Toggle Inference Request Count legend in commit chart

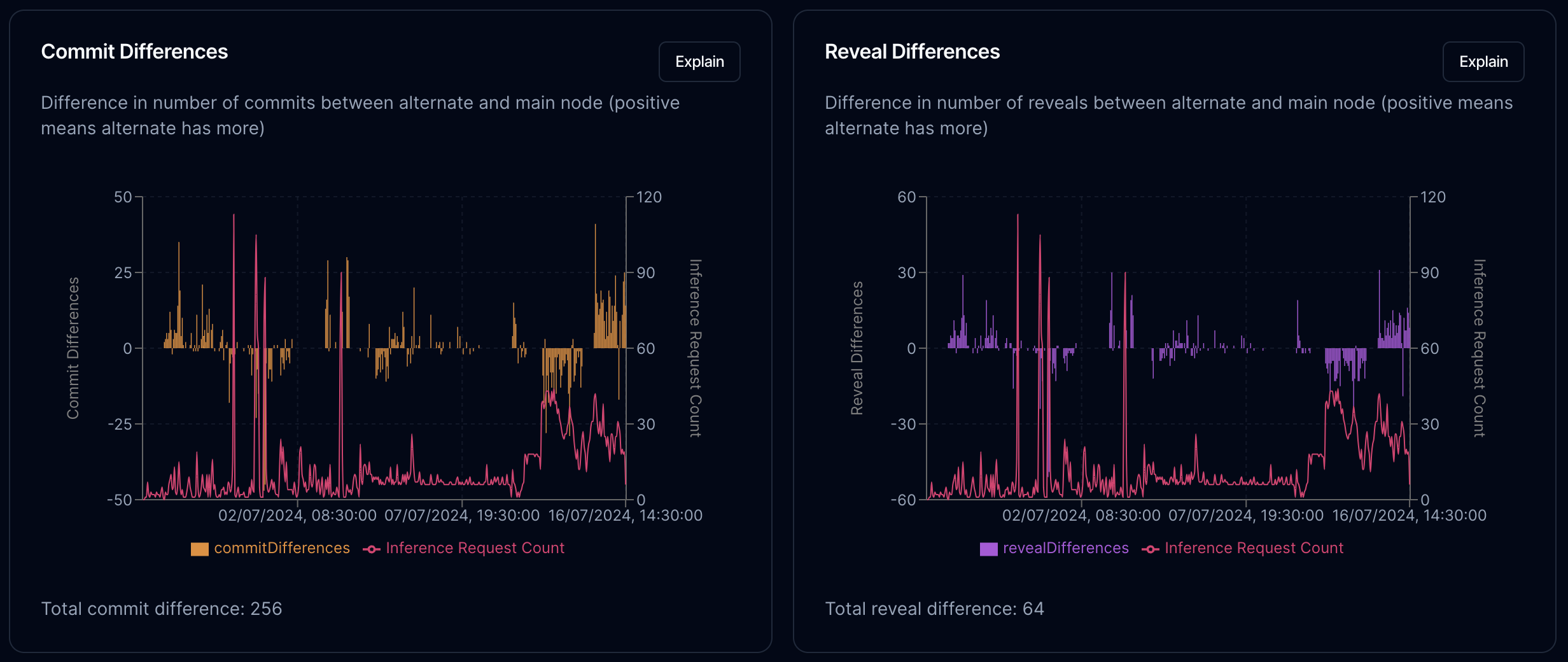tap(464, 548)
